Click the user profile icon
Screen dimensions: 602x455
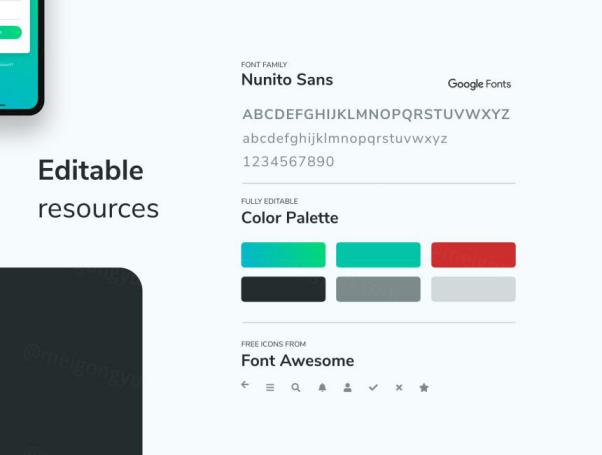347,387
